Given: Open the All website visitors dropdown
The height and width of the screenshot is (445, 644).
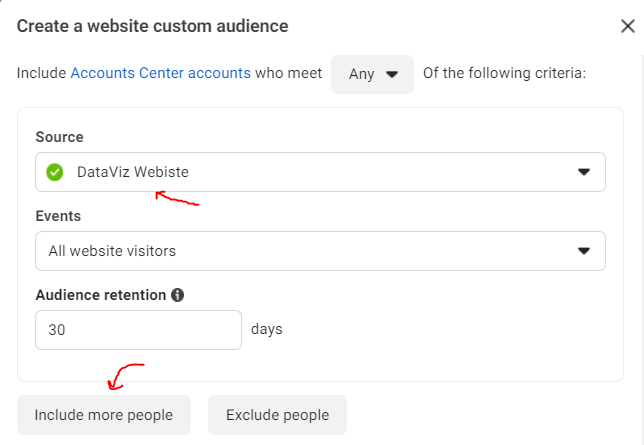Looking at the screenshot, I should pos(300,251).
